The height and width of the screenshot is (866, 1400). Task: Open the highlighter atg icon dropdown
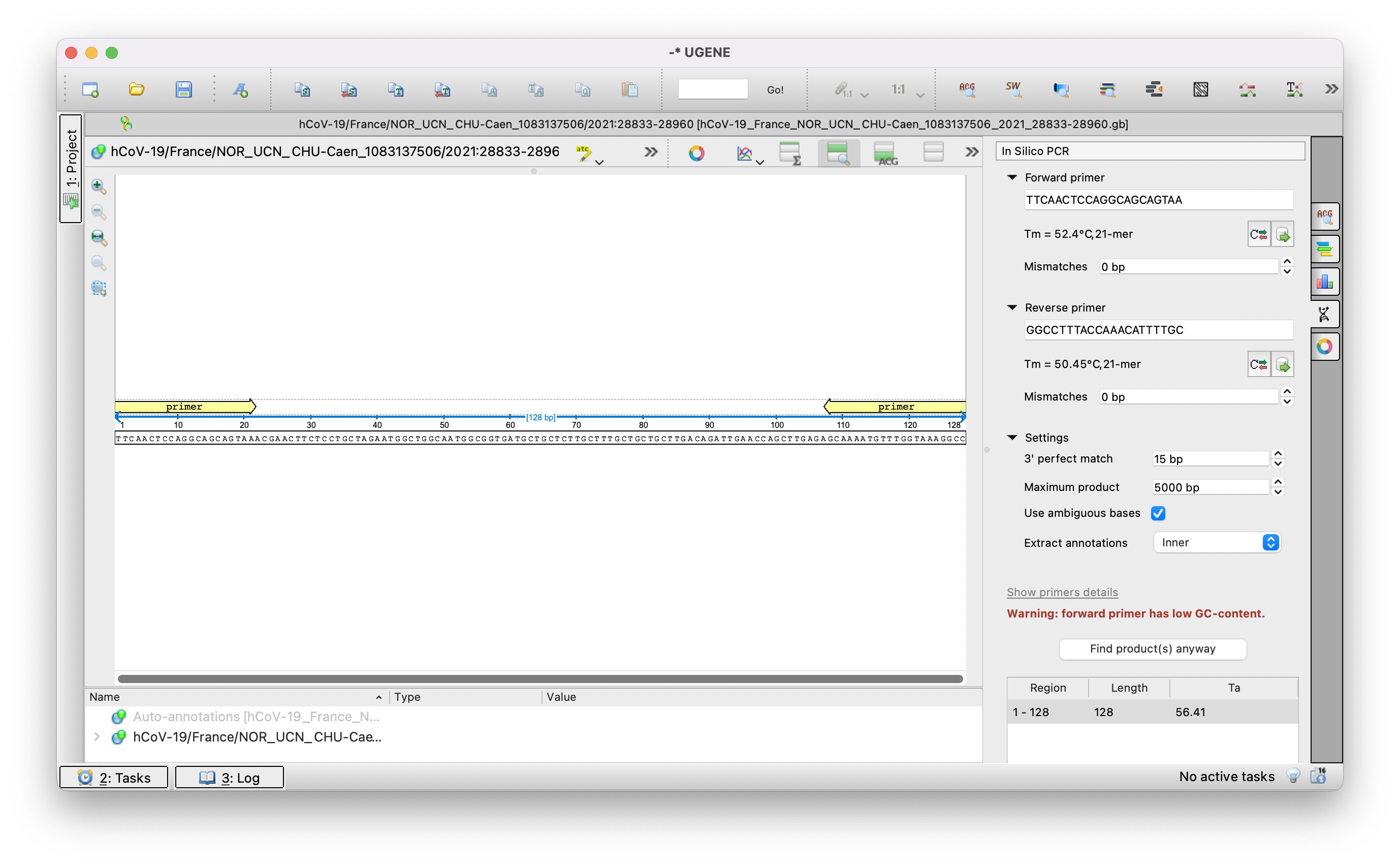[599, 163]
